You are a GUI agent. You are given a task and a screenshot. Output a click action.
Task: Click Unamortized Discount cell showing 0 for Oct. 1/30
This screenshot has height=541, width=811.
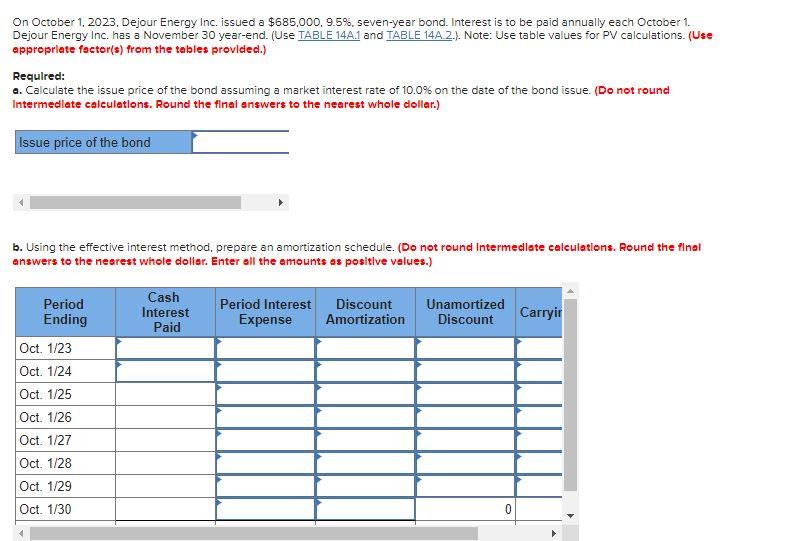pos(465,509)
